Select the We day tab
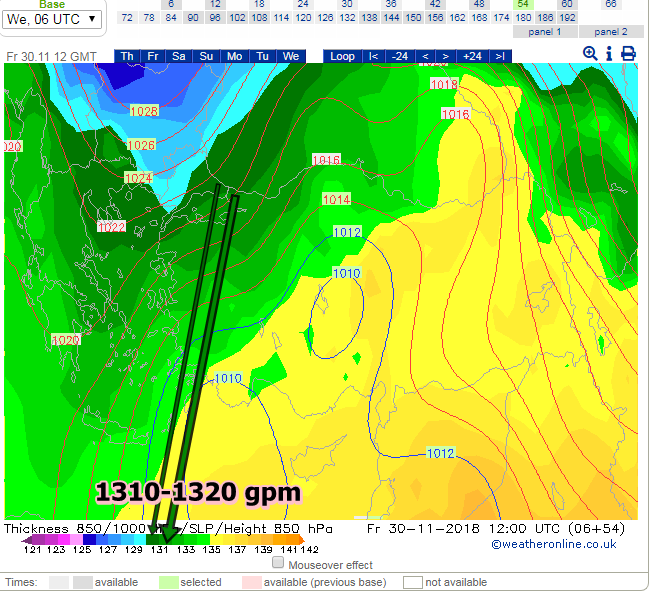Viewport: 649px width, 593px height. pos(291,56)
